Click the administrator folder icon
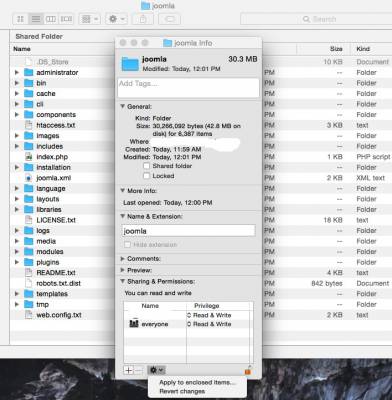The image size is (392, 400). click(29, 72)
